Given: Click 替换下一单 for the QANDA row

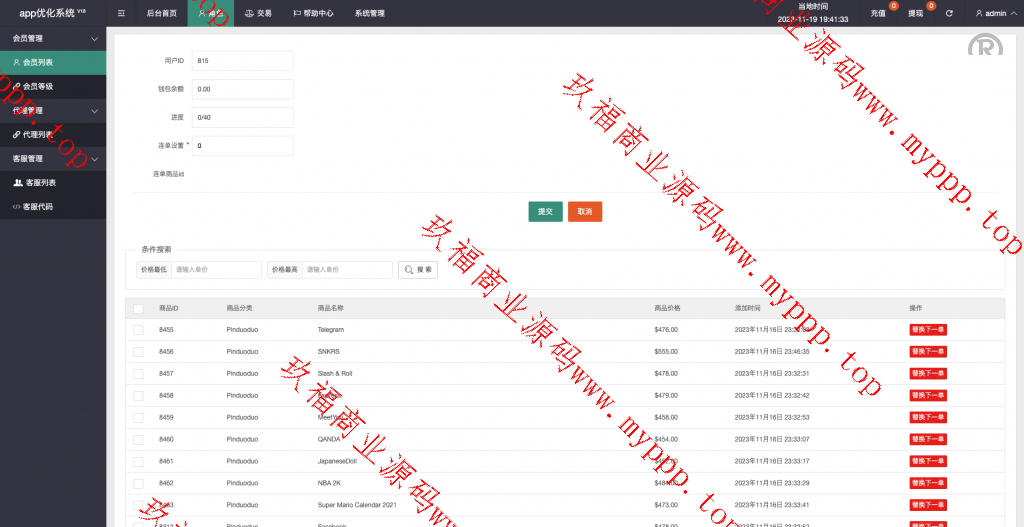Looking at the screenshot, I should point(927,439).
